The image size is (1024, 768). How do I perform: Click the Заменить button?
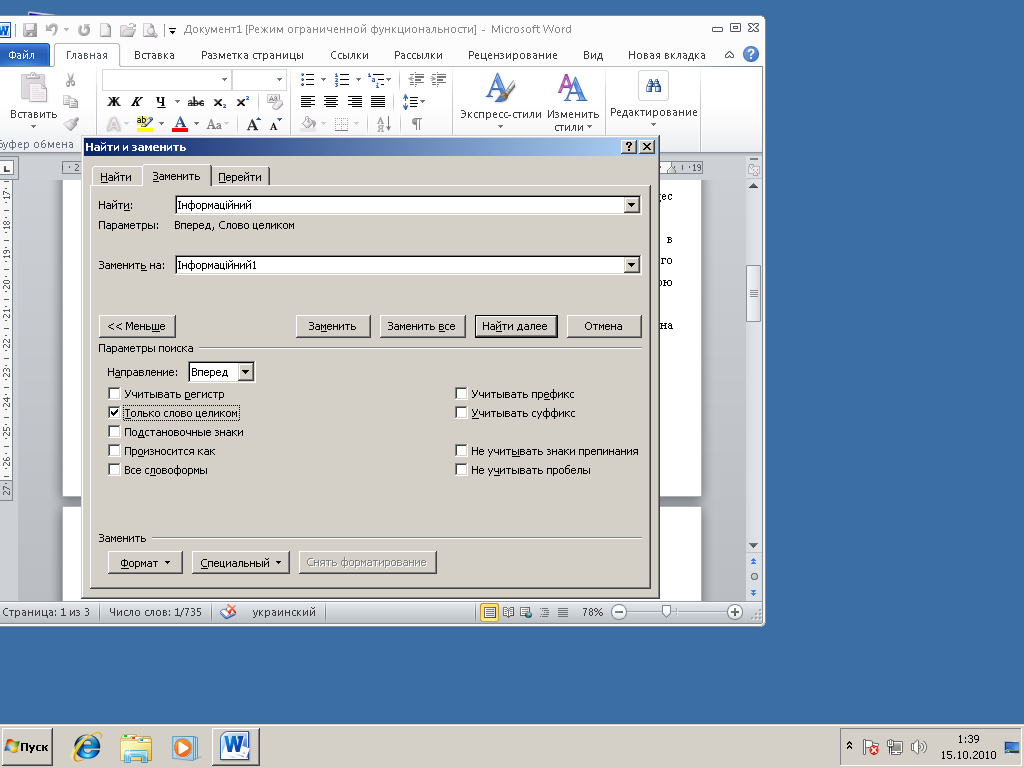(332, 326)
